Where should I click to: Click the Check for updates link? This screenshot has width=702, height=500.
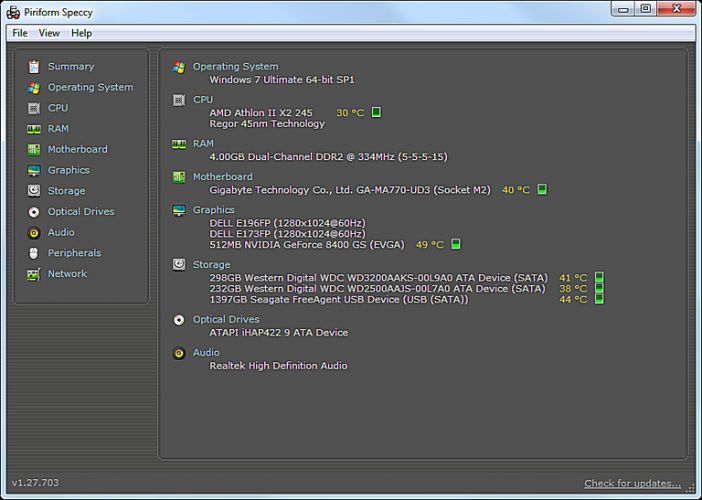pos(632,483)
